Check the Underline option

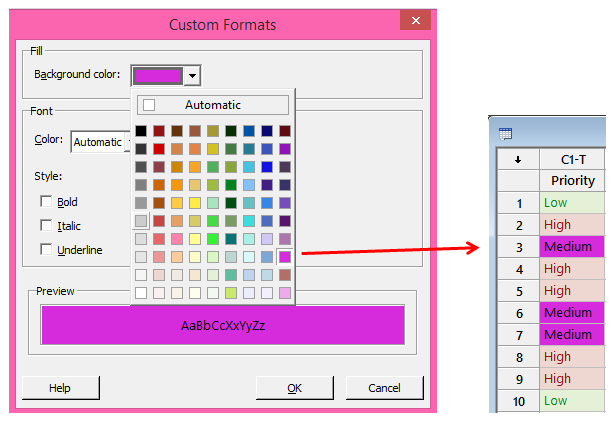(x=47, y=249)
